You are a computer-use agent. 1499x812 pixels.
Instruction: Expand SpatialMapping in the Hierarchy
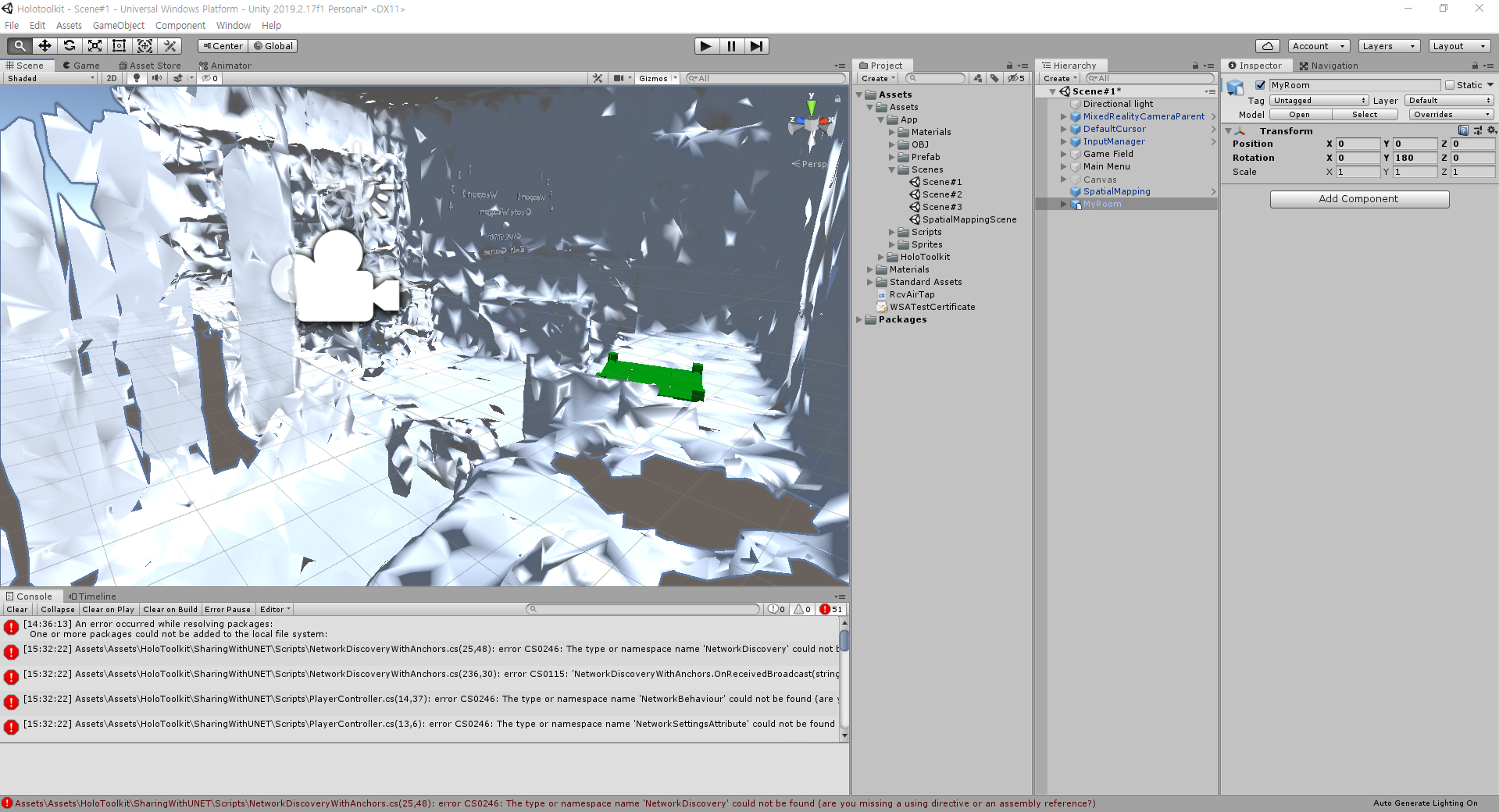click(1063, 191)
